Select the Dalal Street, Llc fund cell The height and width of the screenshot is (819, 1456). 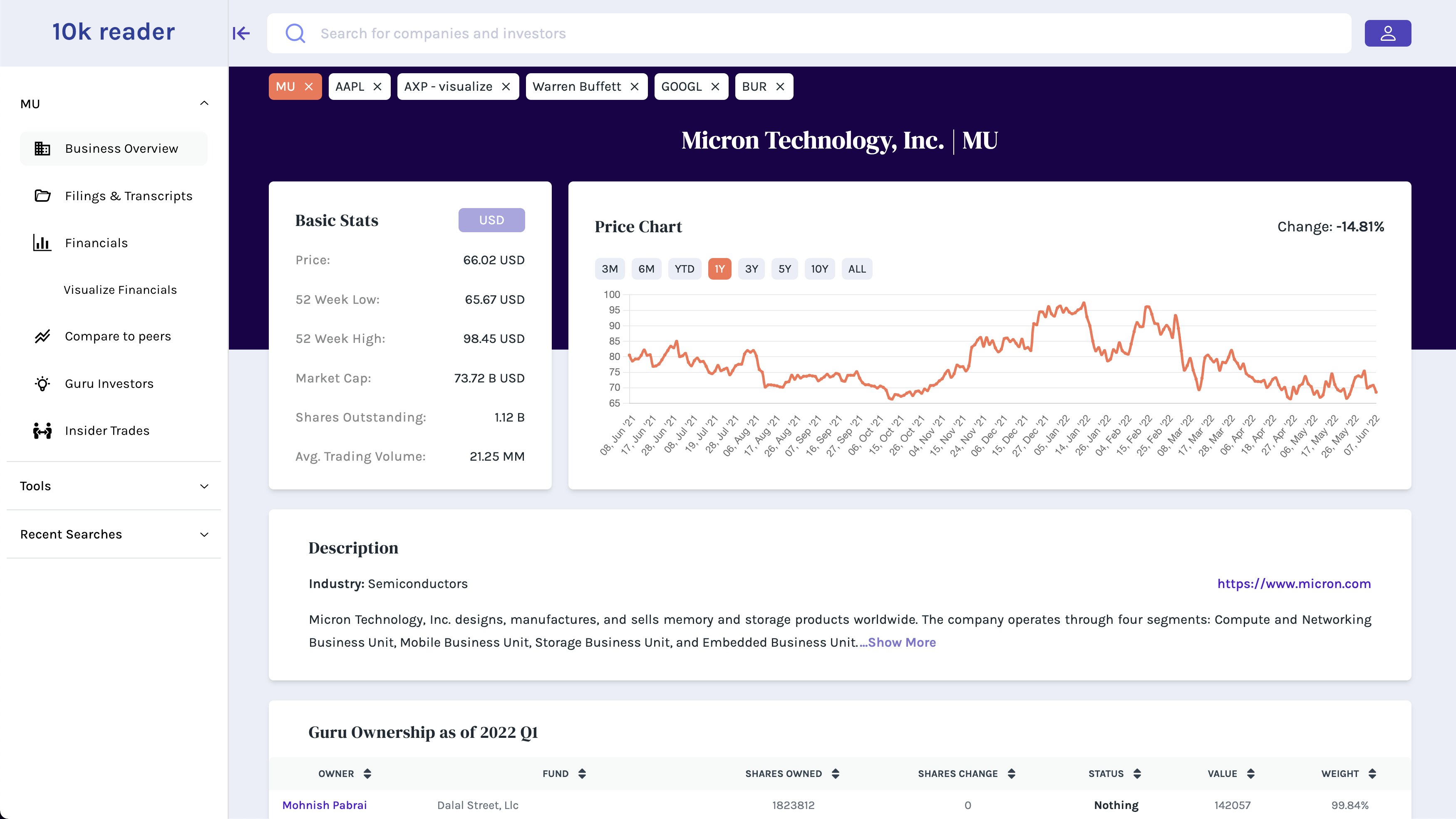click(x=478, y=805)
